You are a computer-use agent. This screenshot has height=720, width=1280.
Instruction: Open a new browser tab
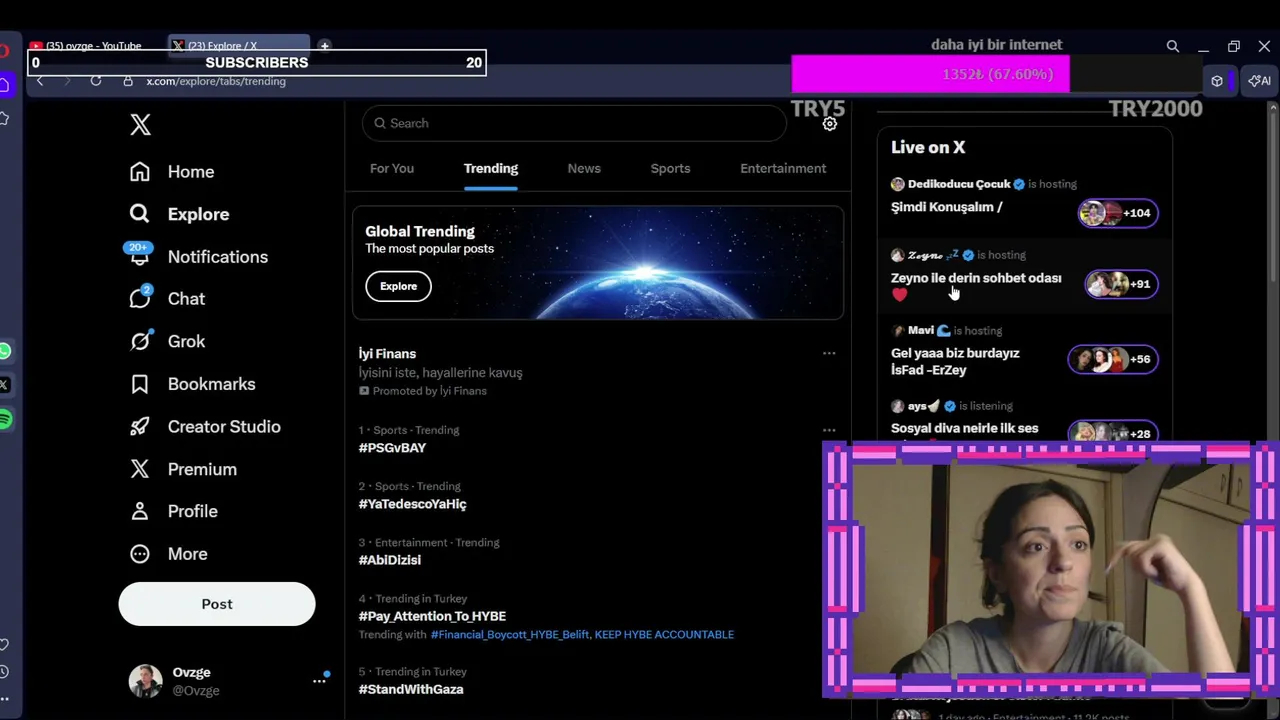coord(324,46)
